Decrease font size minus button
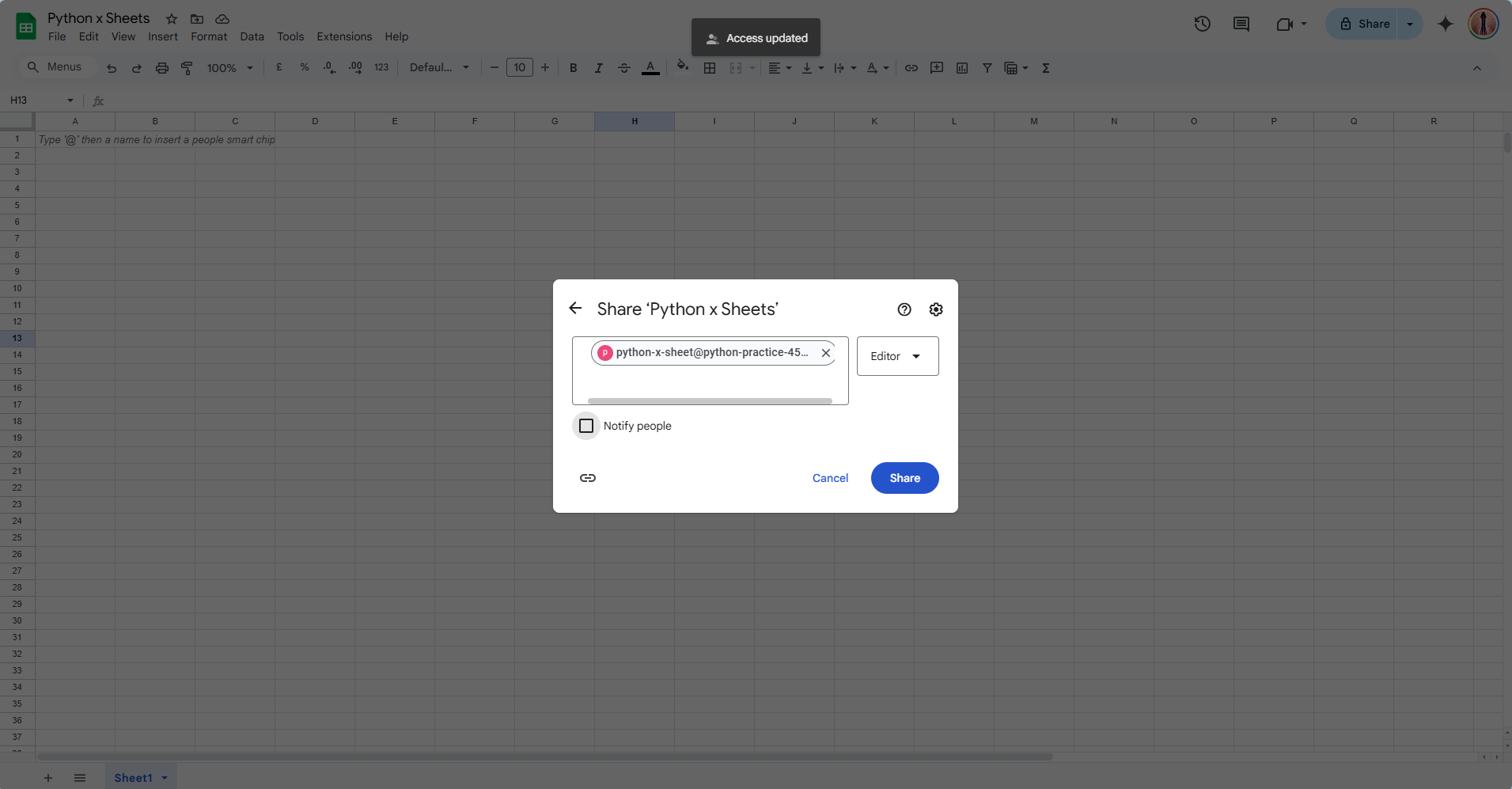The width and height of the screenshot is (1512, 789). (495, 67)
